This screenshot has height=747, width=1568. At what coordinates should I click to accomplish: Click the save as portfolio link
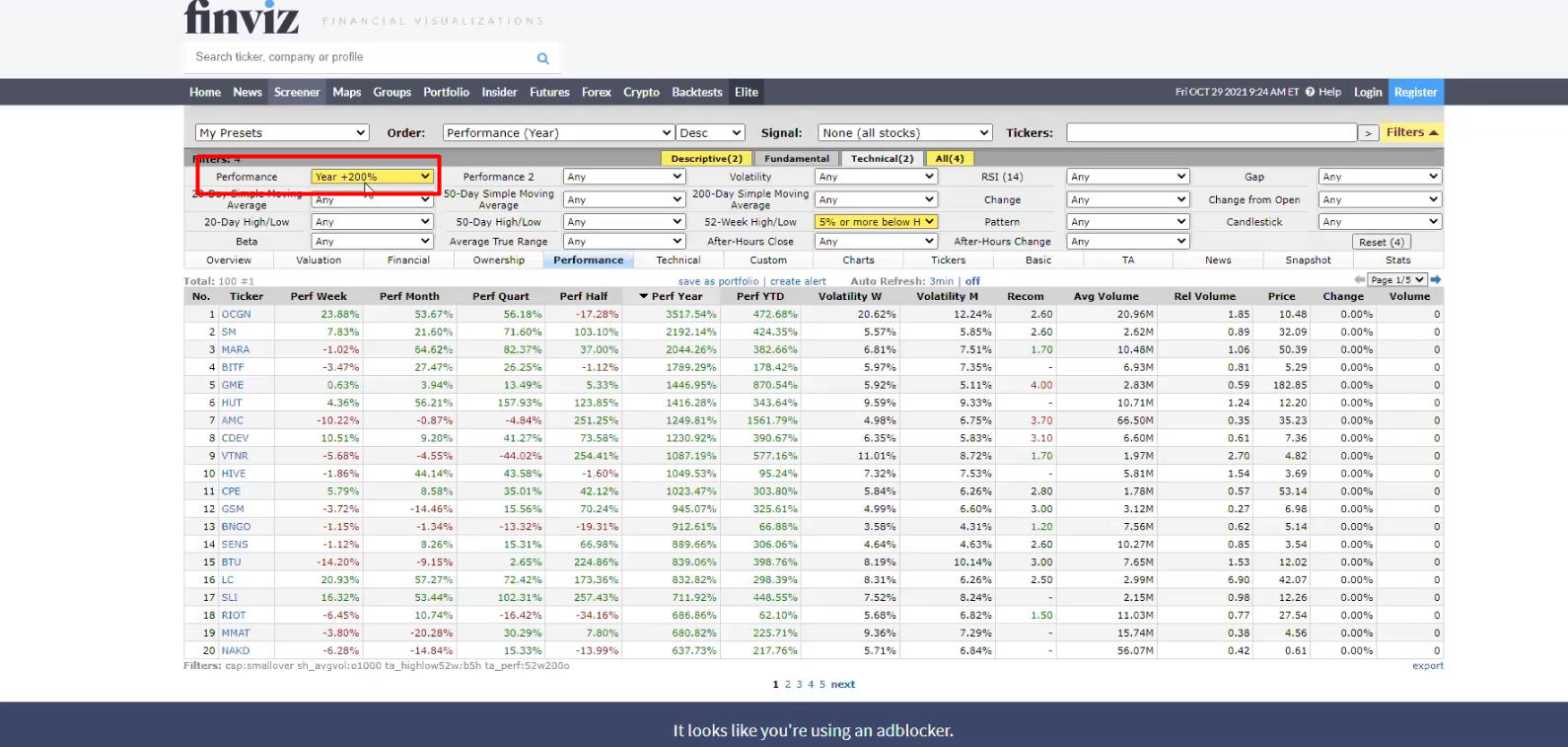click(719, 281)
